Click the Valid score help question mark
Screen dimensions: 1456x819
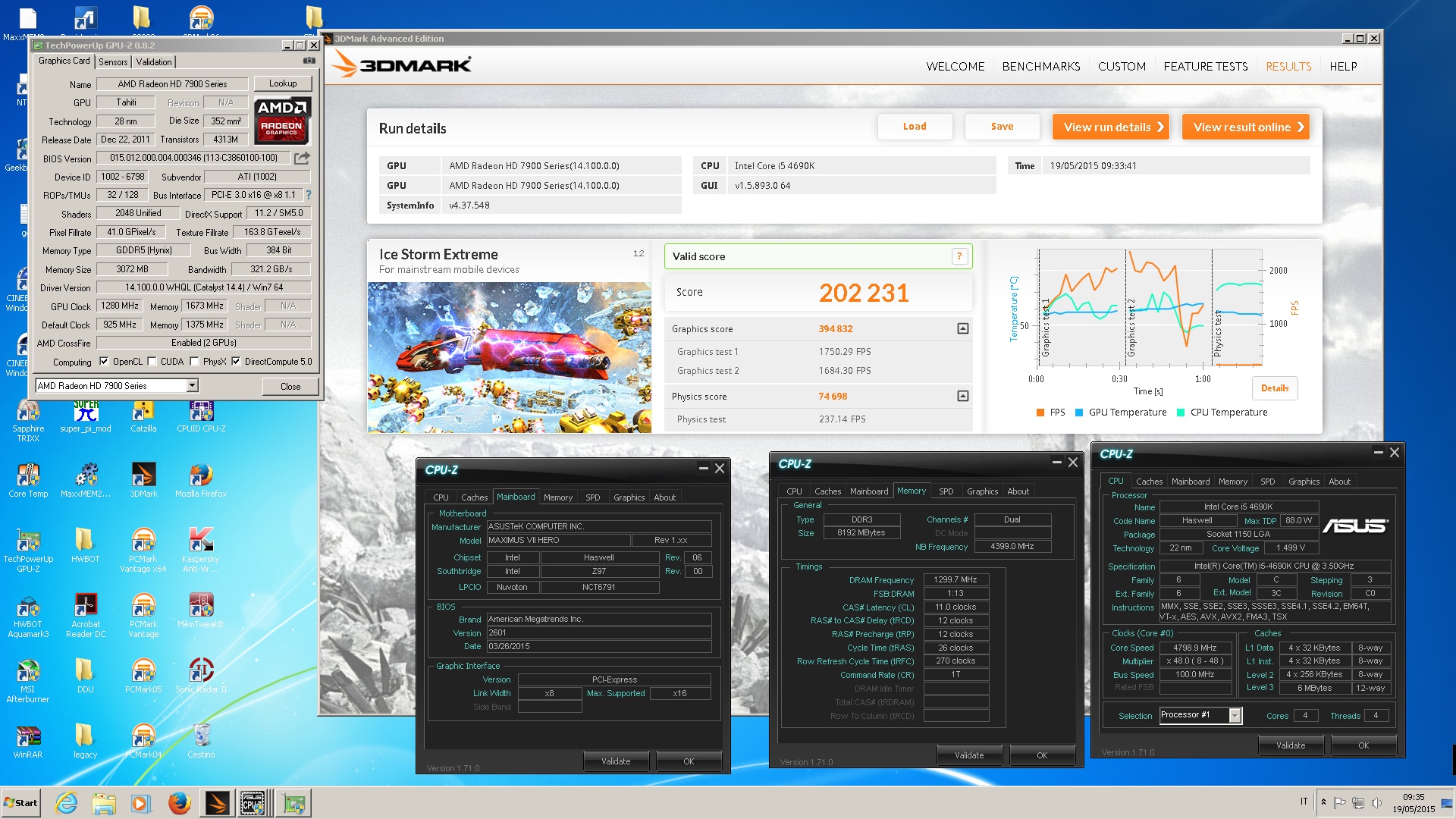coord(959,256)
